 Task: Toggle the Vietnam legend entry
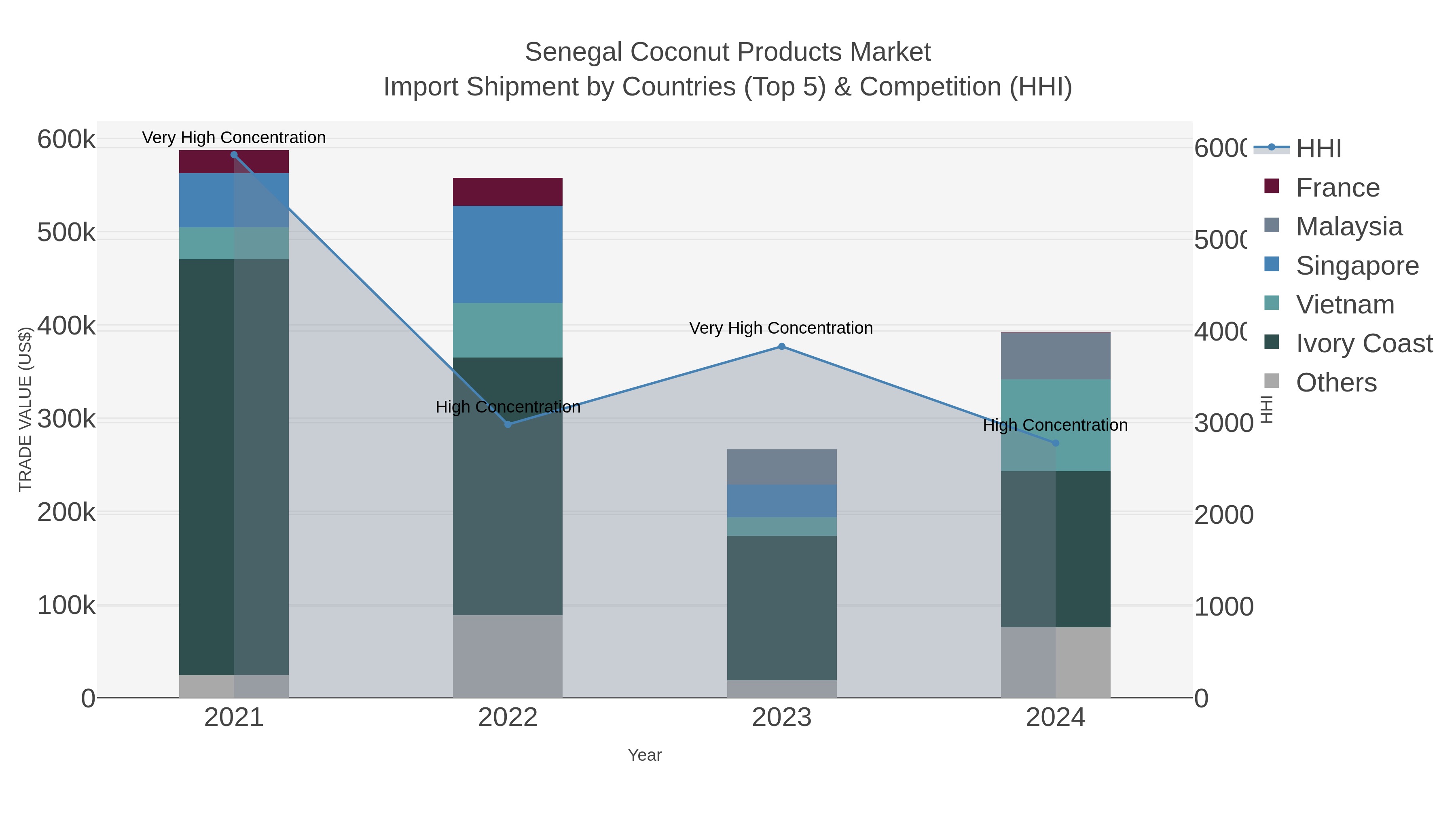[x=1329, y=304]
